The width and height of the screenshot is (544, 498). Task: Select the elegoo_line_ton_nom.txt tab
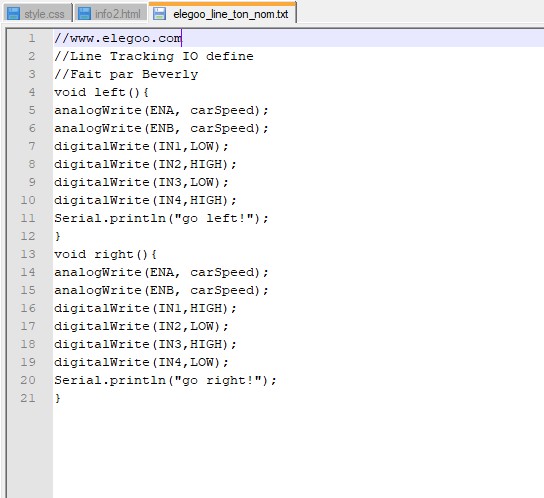coord(222,12)
